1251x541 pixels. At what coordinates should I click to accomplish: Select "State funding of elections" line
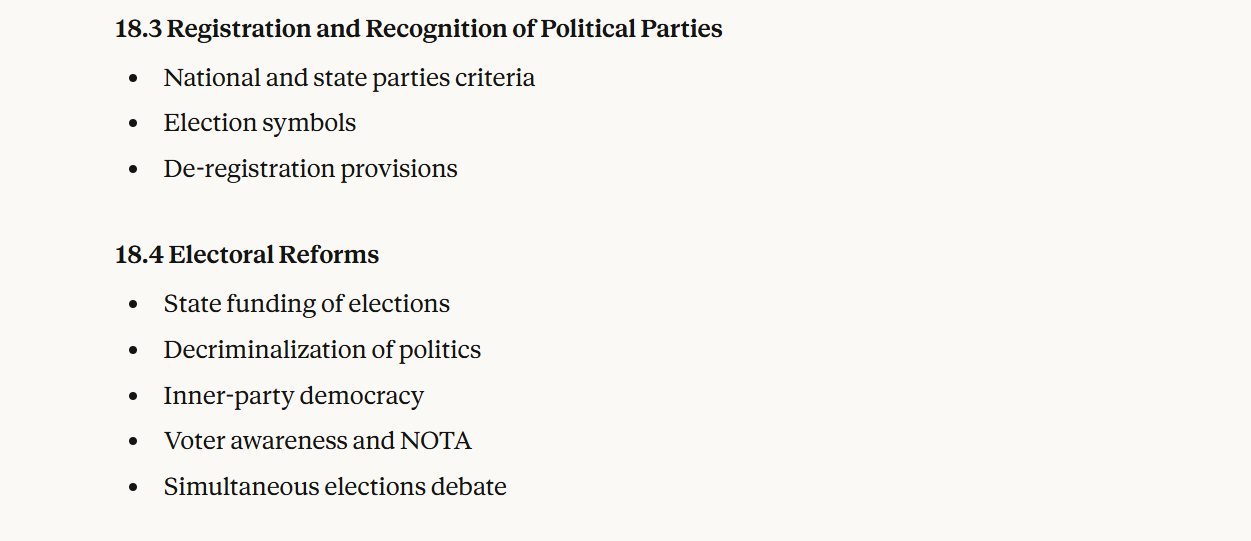point(306,304)
